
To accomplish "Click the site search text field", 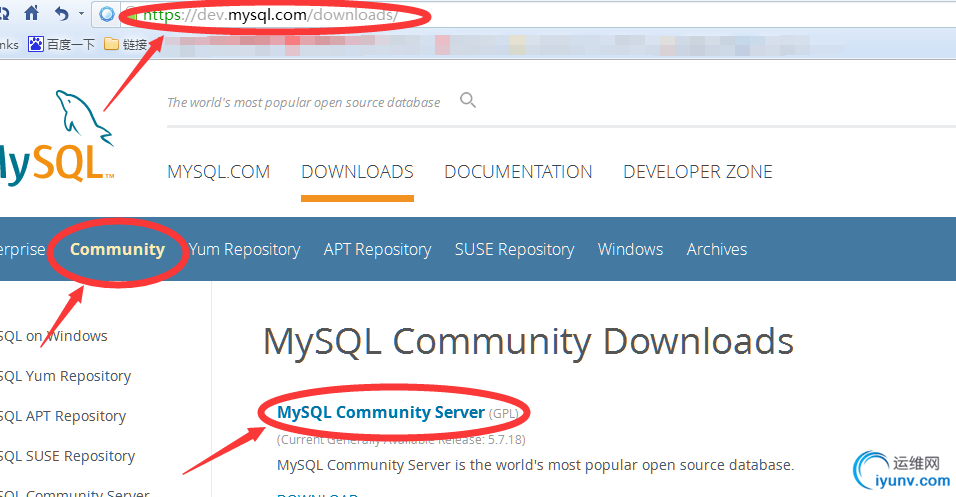I will click(304, 102).
